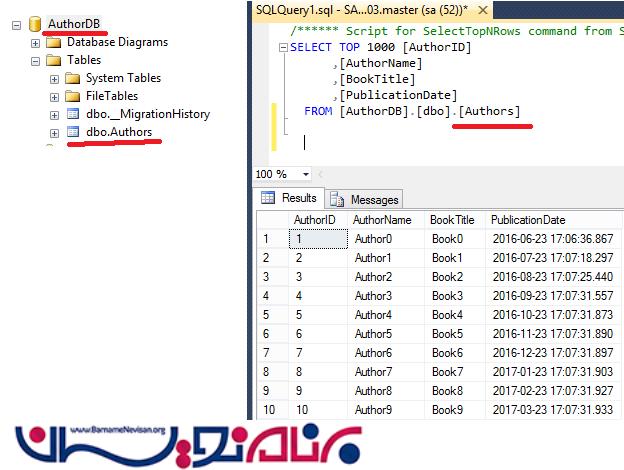Click [AuthorName] in the query text

point(381,63)
